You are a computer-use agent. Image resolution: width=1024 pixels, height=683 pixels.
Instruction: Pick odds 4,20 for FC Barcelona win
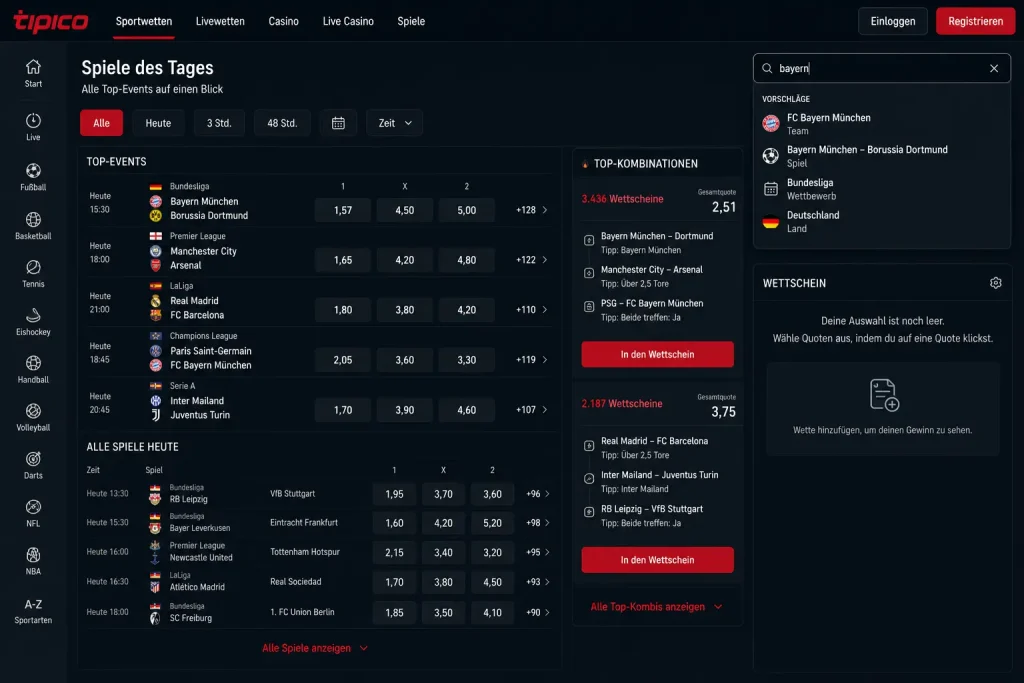point(466,310)
